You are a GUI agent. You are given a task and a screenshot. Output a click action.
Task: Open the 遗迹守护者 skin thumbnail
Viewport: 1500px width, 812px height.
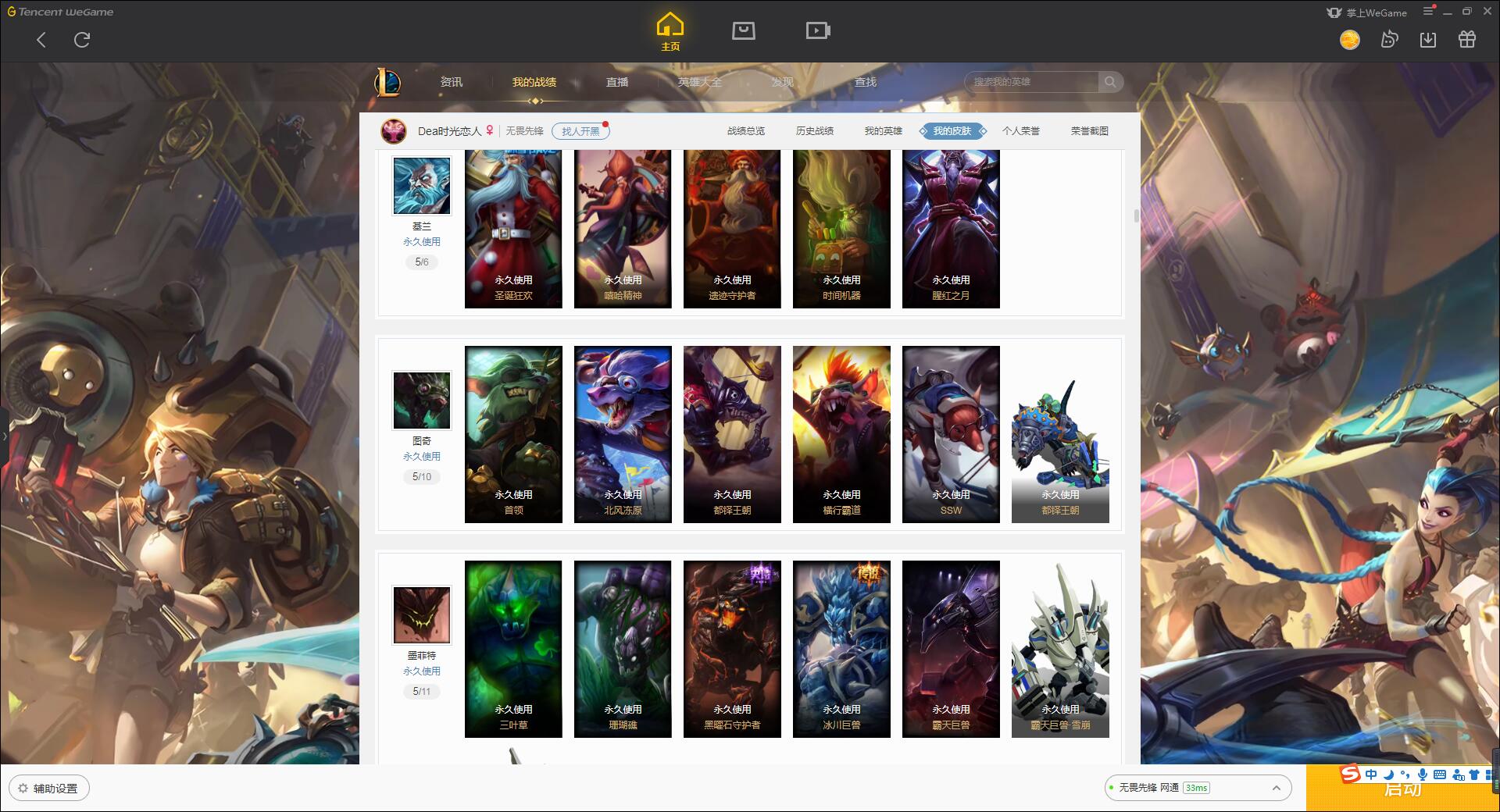tap(732, 230)
